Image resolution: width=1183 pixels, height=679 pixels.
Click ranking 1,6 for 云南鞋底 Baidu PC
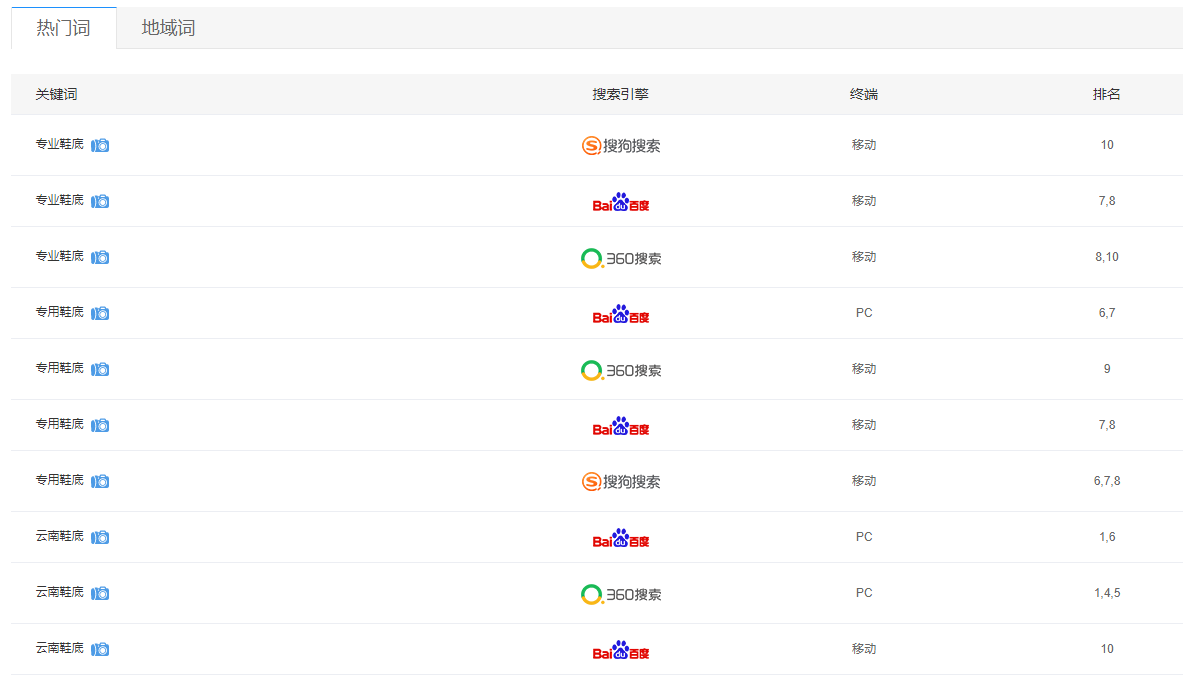(1107, 537)
